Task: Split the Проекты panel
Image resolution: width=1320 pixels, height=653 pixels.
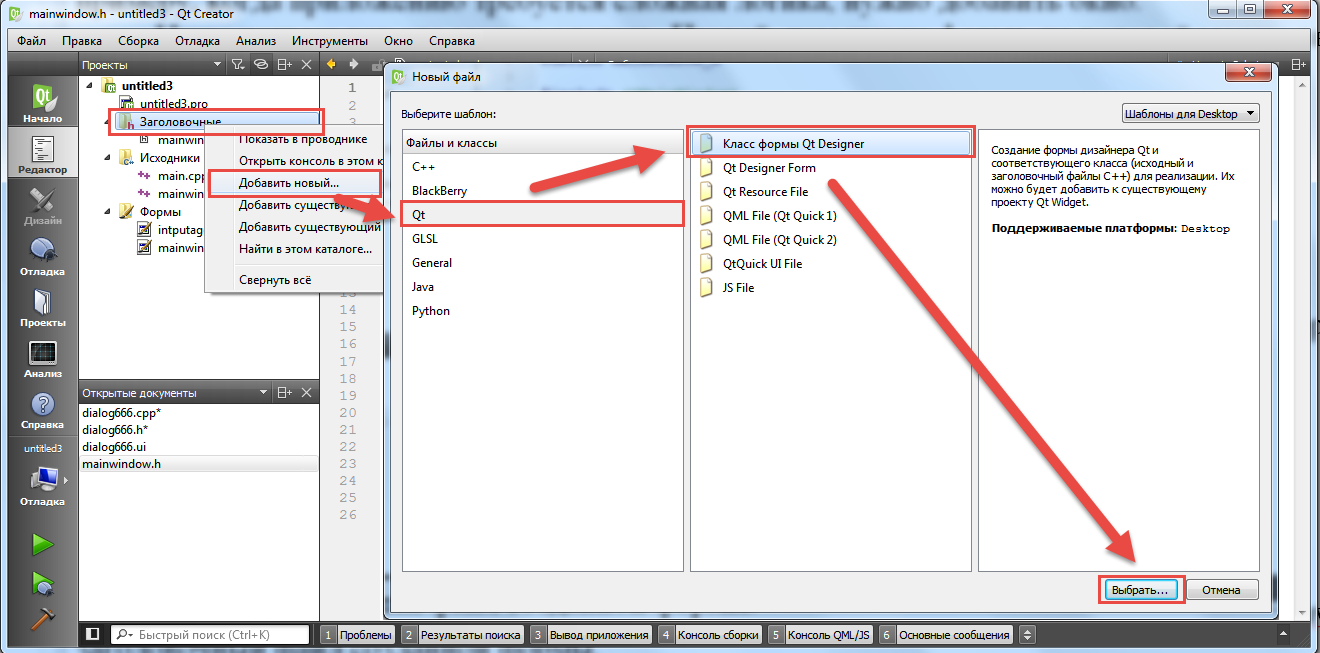Action: 285,64
